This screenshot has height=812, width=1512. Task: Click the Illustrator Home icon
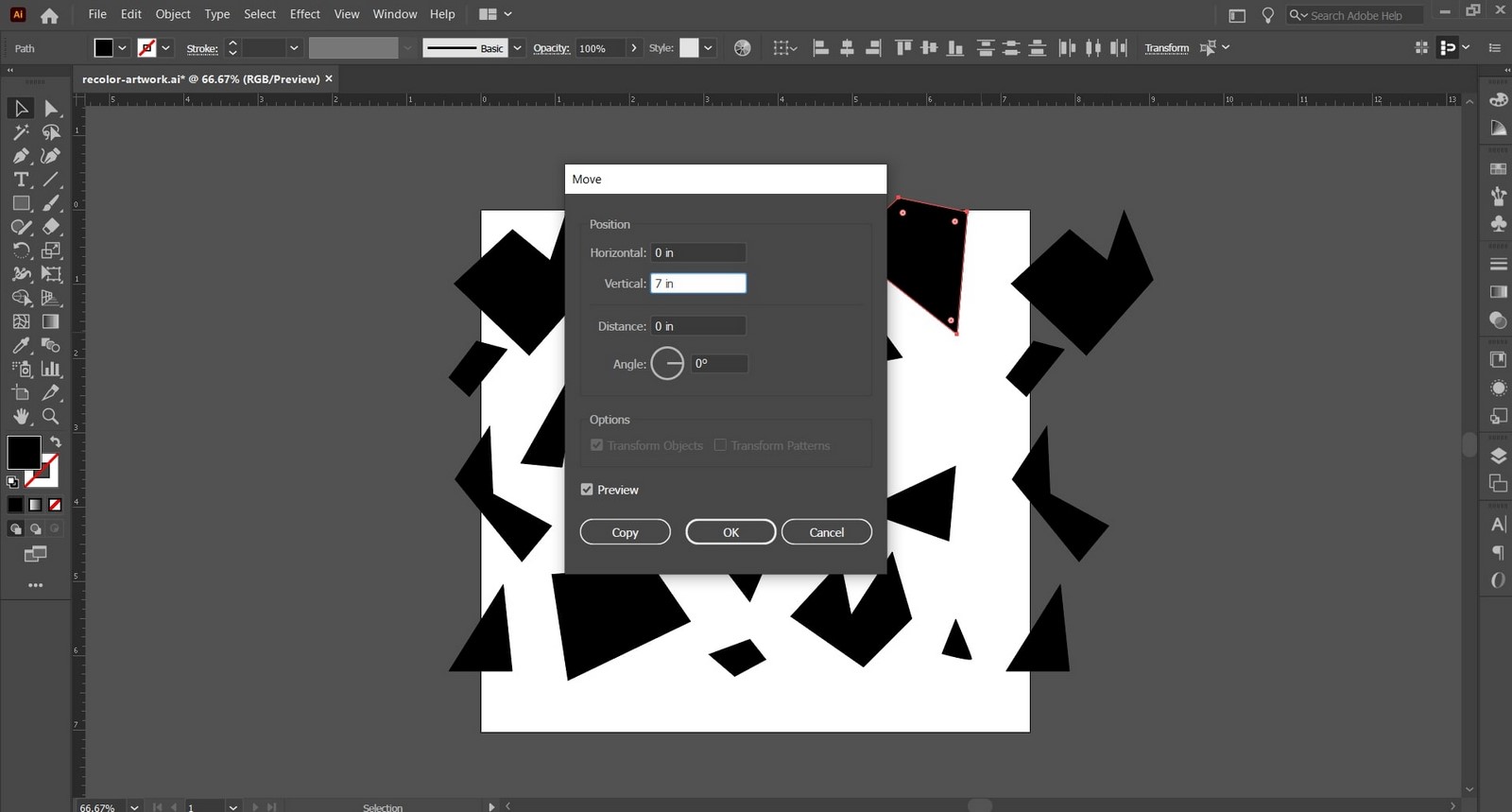49,15
